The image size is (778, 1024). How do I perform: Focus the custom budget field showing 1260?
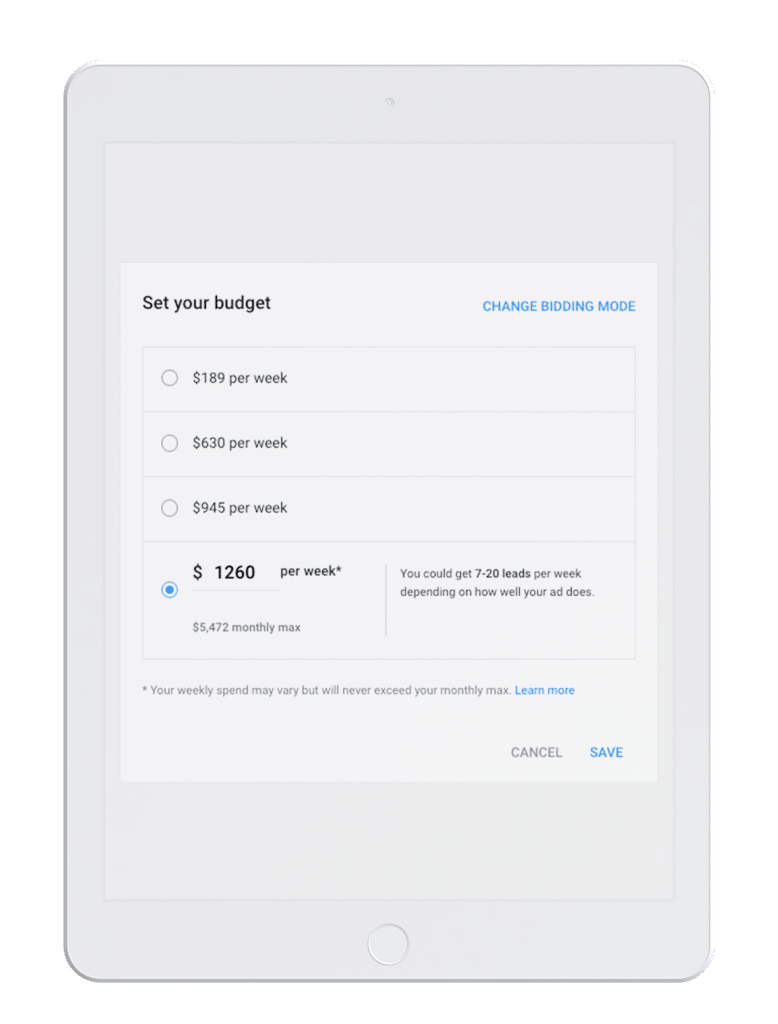pos(235,573)
